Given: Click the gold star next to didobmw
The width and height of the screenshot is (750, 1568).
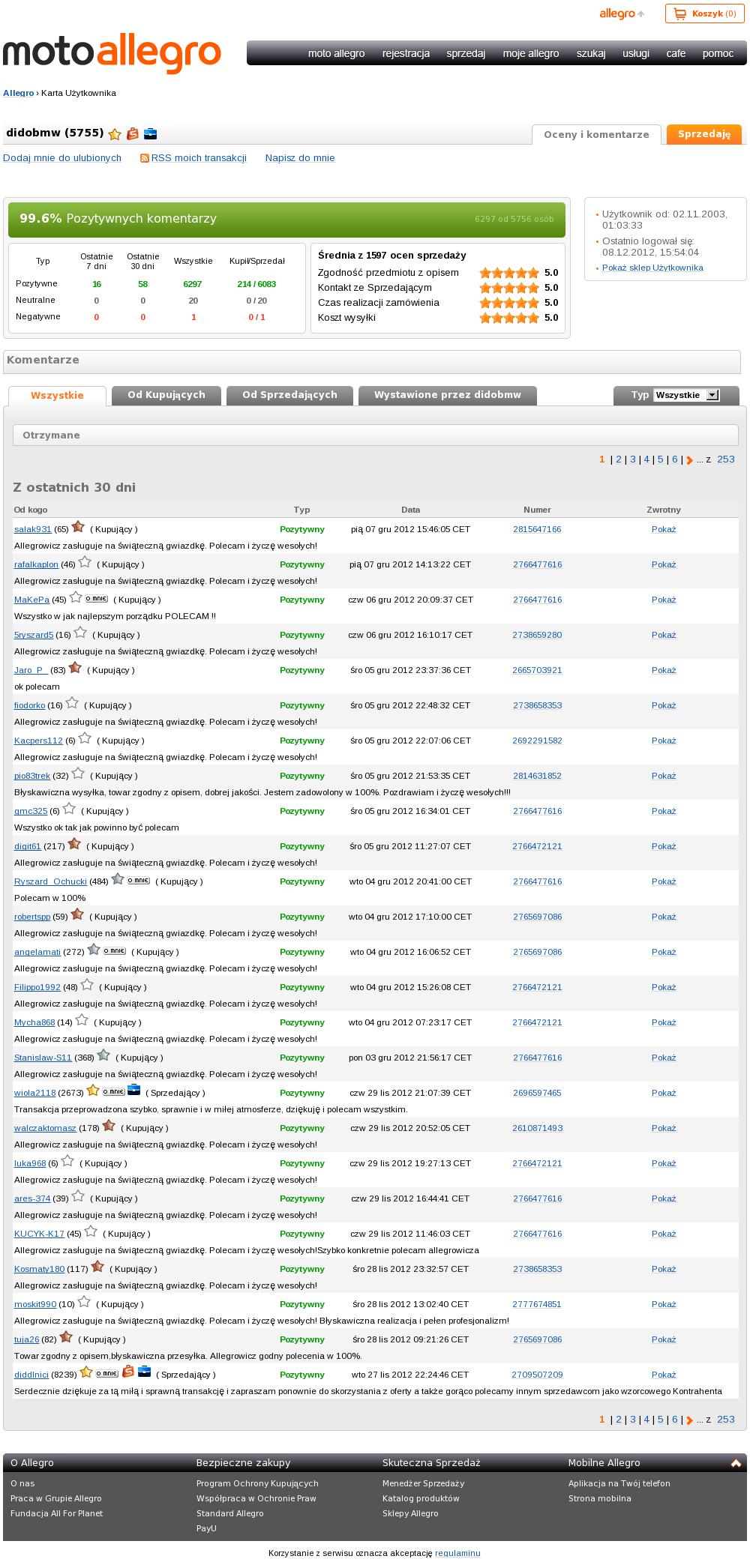Looking at the screenshot, I should point(115,134).
